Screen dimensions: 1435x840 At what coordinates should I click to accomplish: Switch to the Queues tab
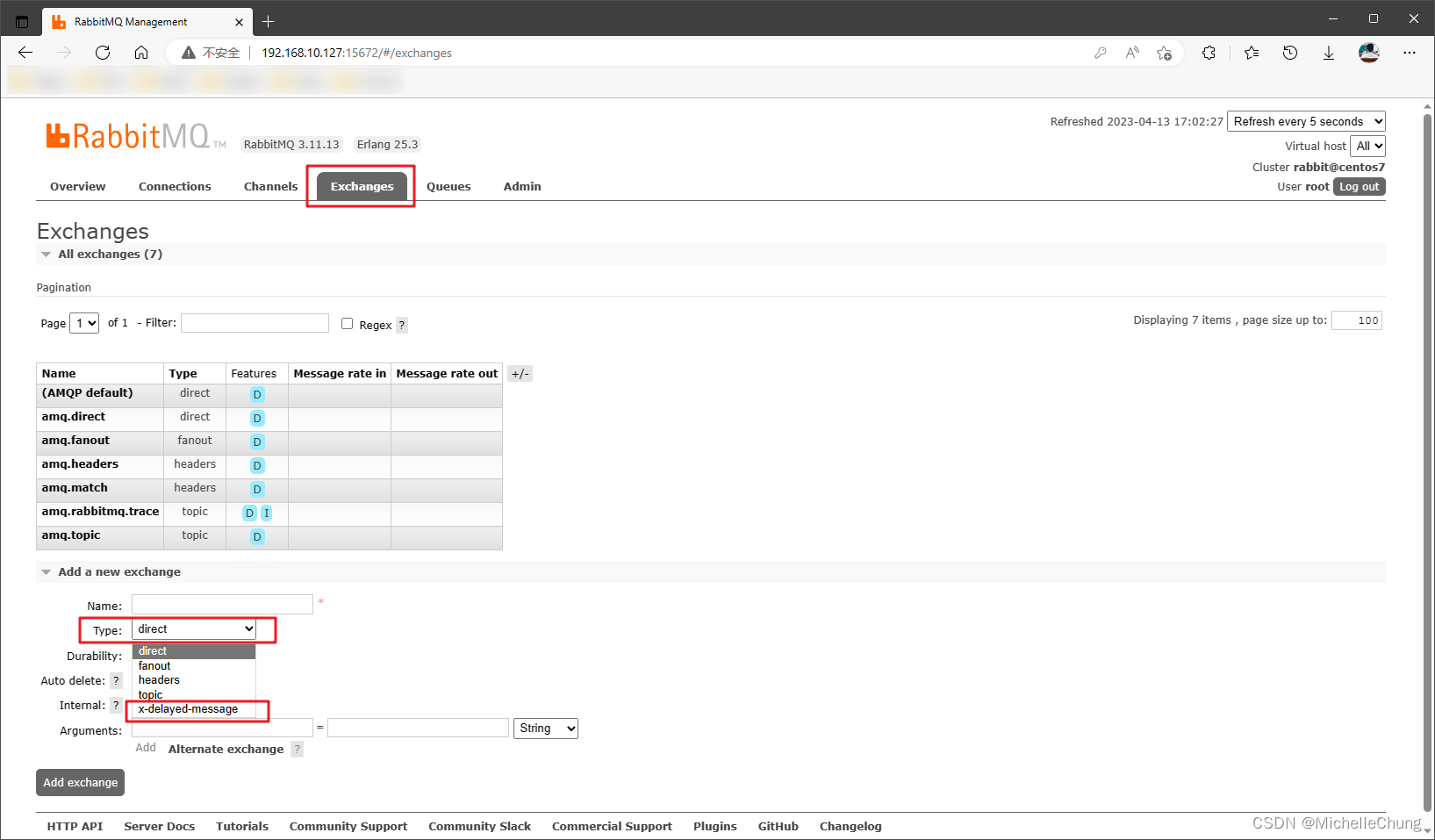point(448,187)
